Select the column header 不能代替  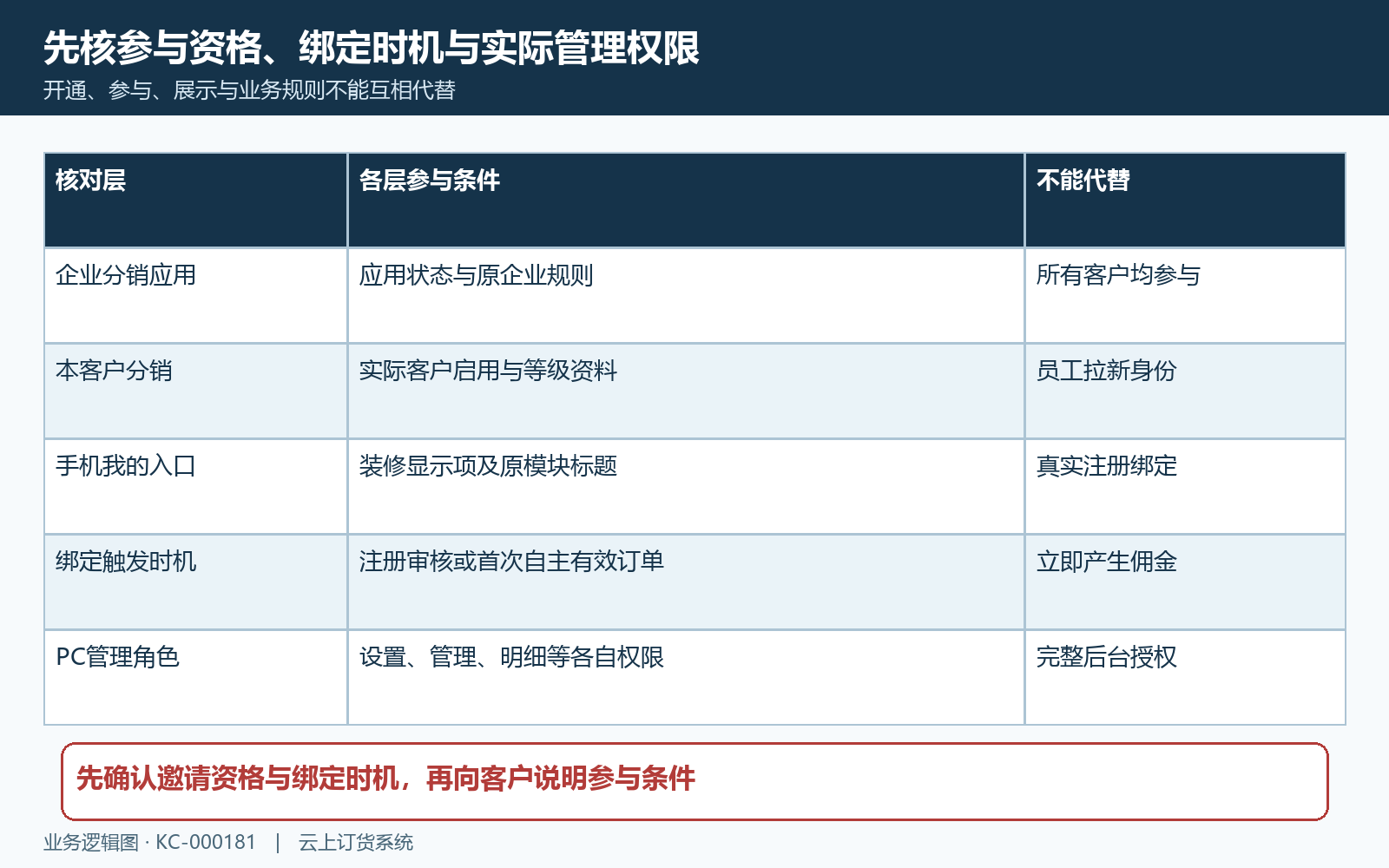click(1185, 201)
